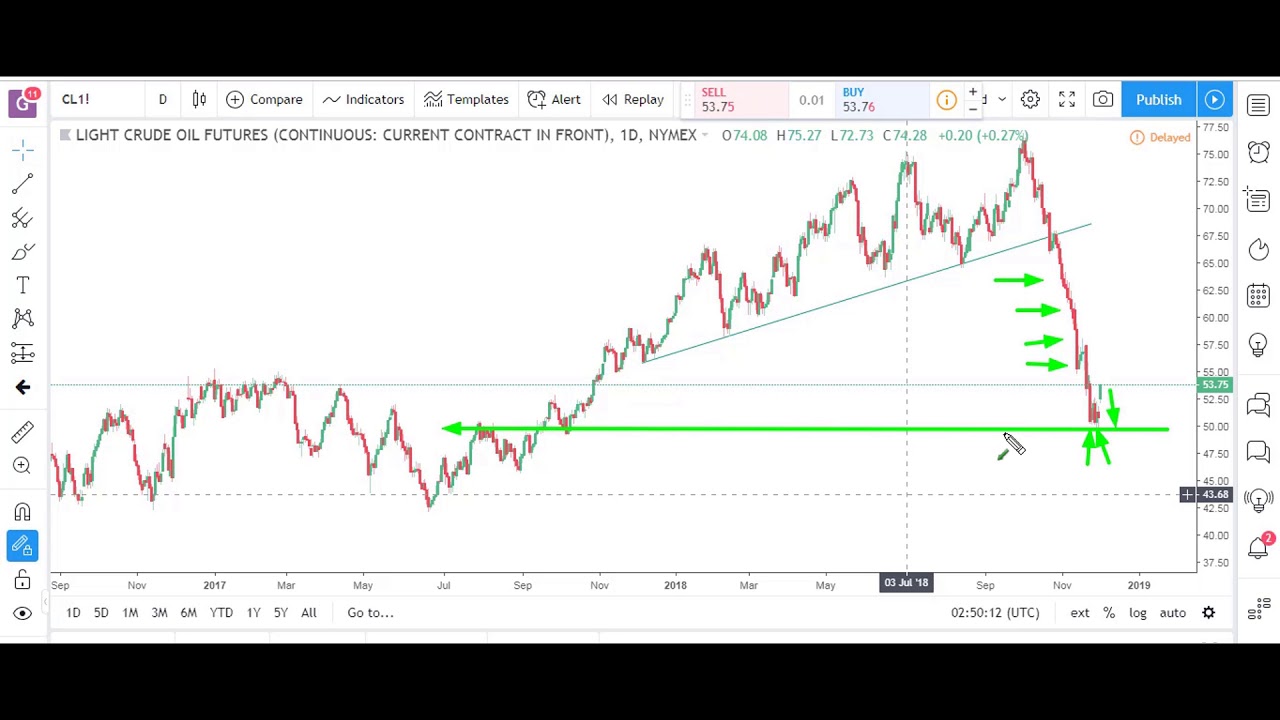Open chart settings with the gear icon
Screen dimensions: 1280x720
pyautogui.click(x=1030, y=99)
